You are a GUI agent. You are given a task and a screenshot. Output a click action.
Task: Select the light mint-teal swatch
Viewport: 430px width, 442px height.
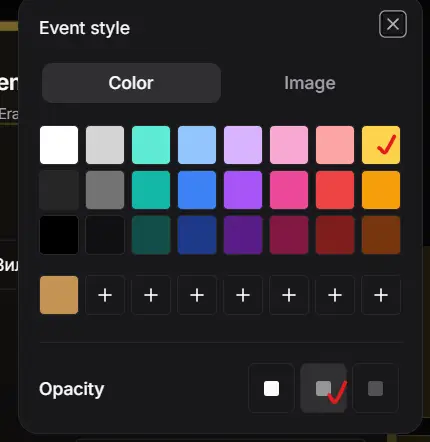(x=151, y=145)
